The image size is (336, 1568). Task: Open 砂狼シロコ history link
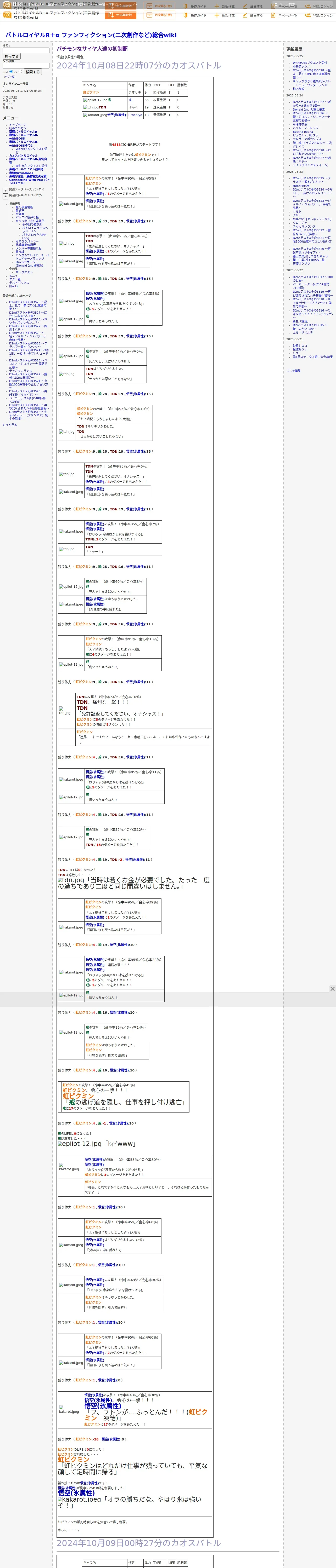[300, 346]
